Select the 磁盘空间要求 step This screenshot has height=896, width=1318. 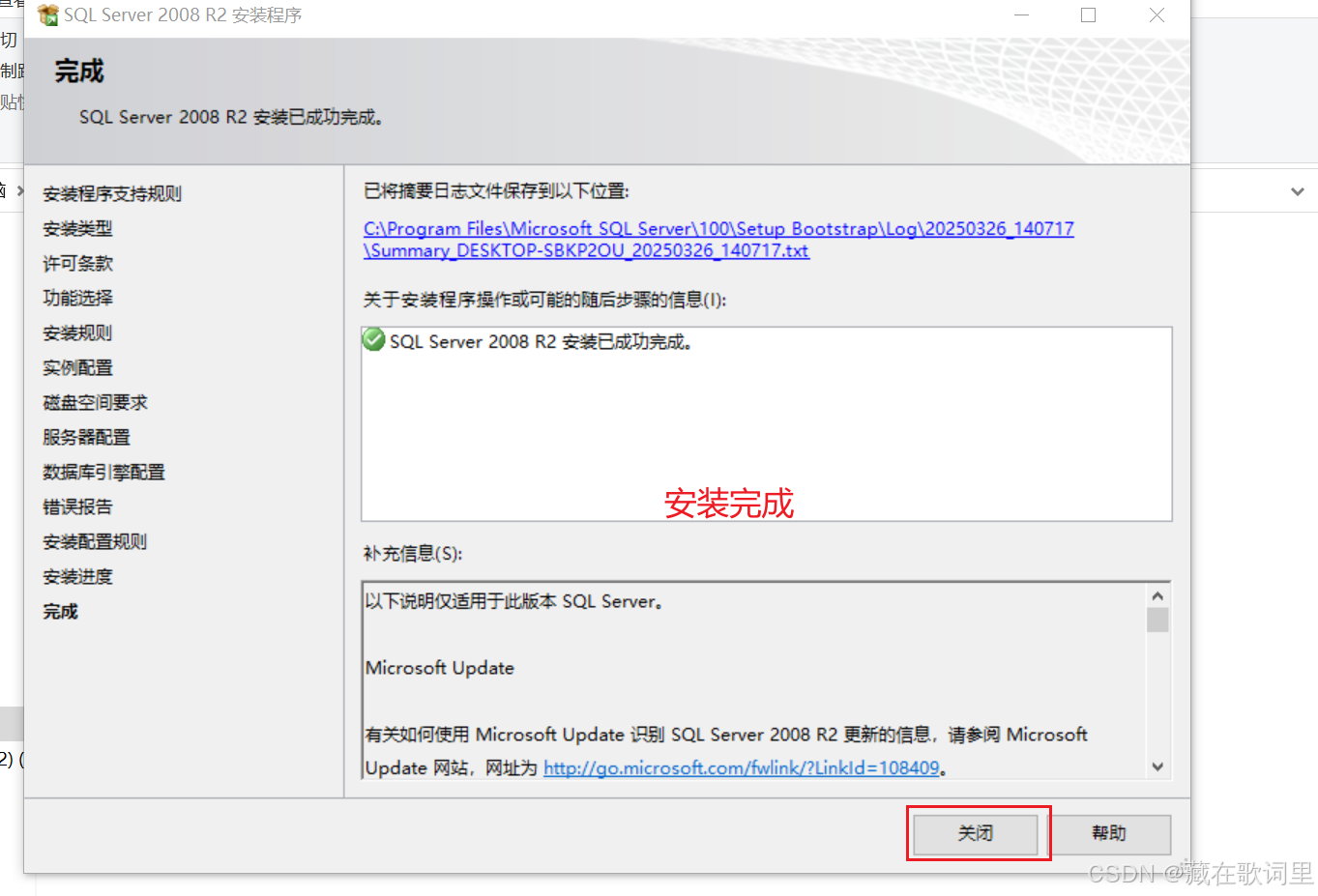95,402
